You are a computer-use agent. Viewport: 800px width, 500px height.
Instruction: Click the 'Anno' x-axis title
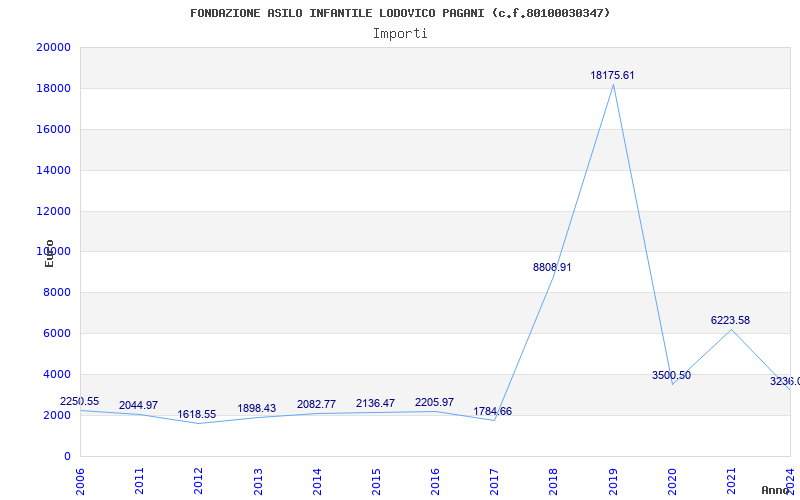click(776, 490)
